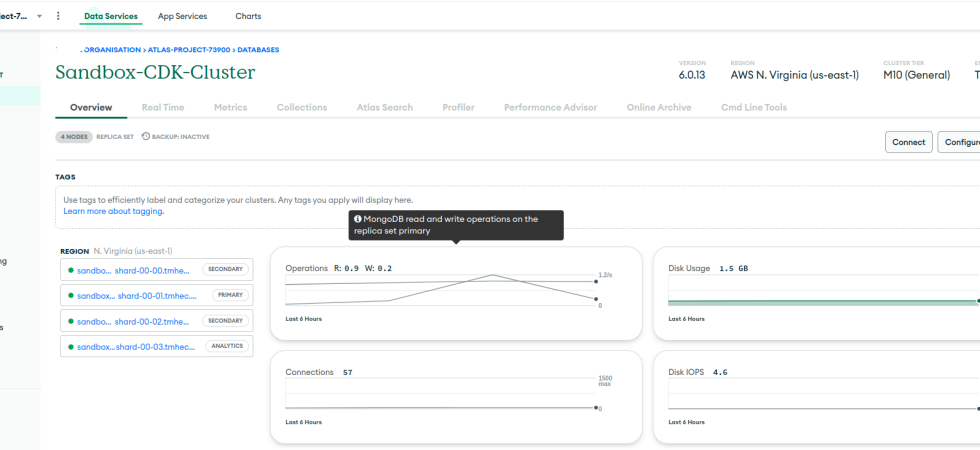
Task: Click the SECONDARY badge on shard-00-02
Action: 225,321
